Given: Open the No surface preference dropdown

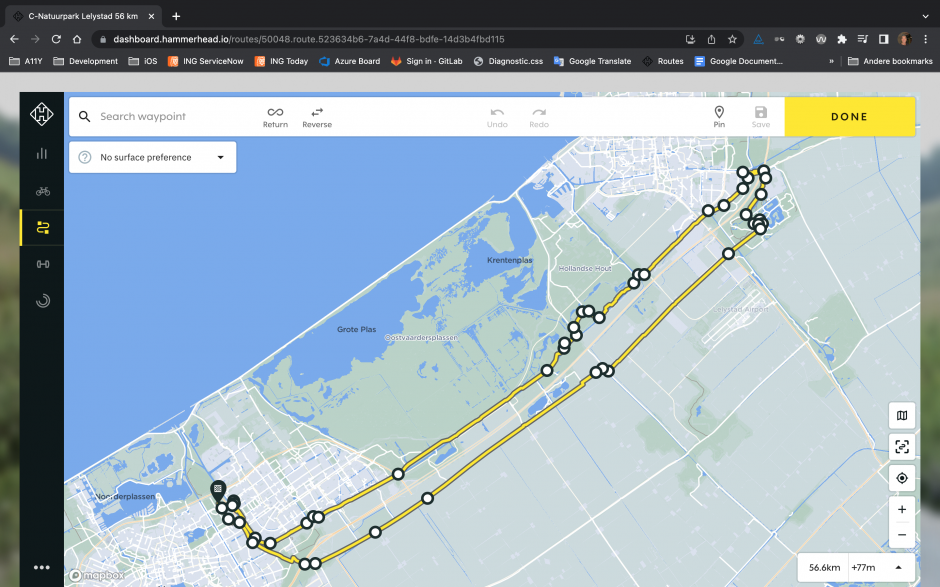Looking at the screenshot, I should 153,157.
